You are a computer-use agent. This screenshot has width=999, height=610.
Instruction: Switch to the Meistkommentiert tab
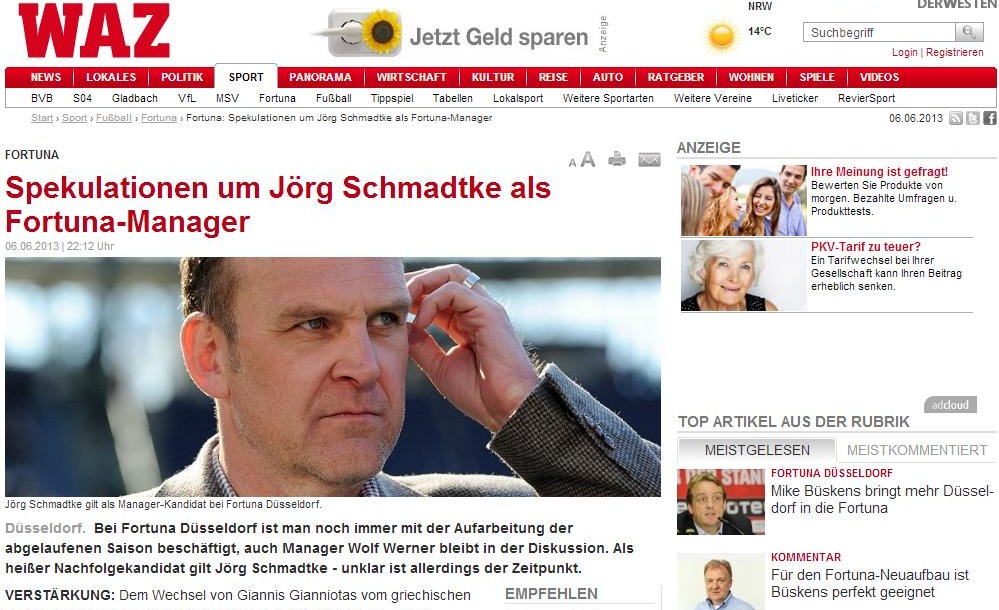917,450
